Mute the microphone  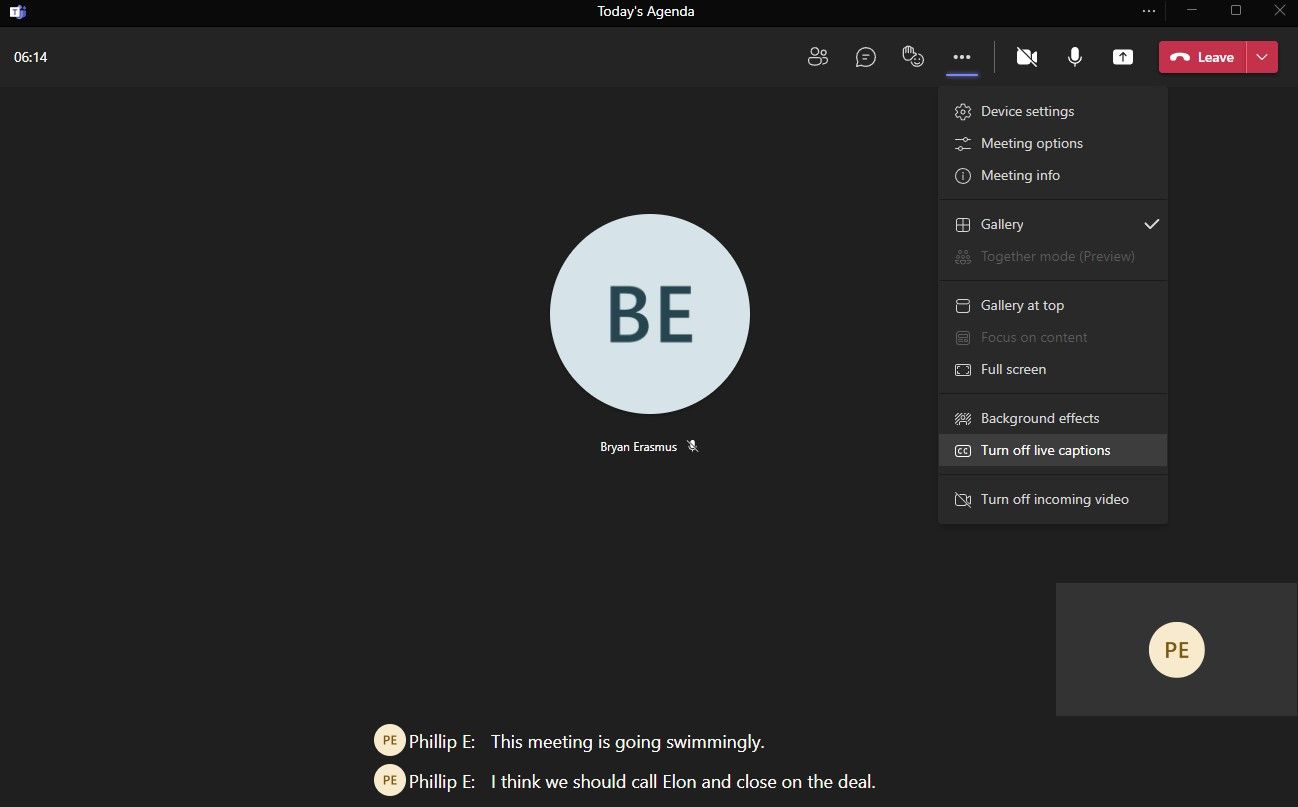pos(1075,57)
